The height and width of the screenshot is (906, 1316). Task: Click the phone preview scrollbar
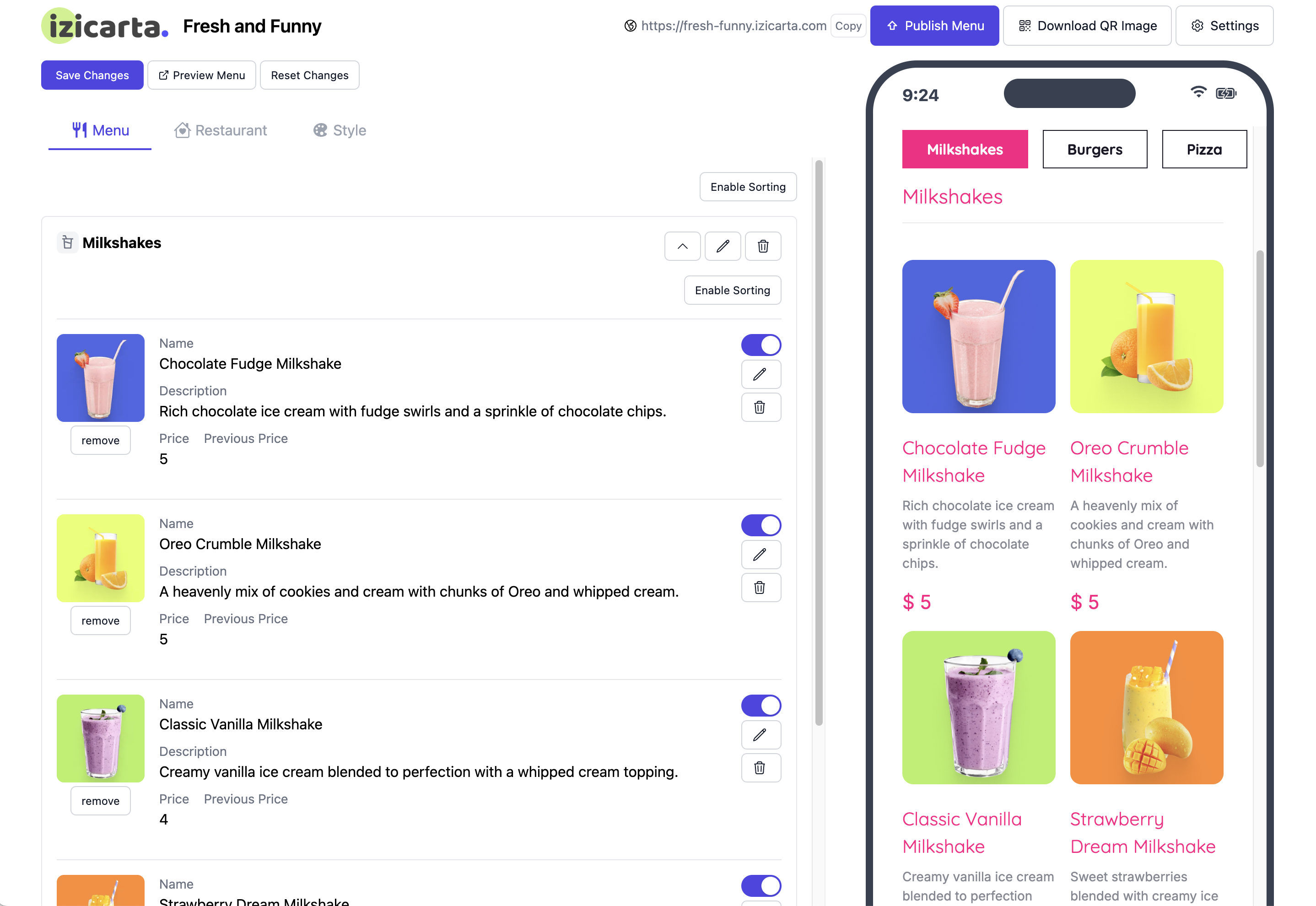[1259, 359]
